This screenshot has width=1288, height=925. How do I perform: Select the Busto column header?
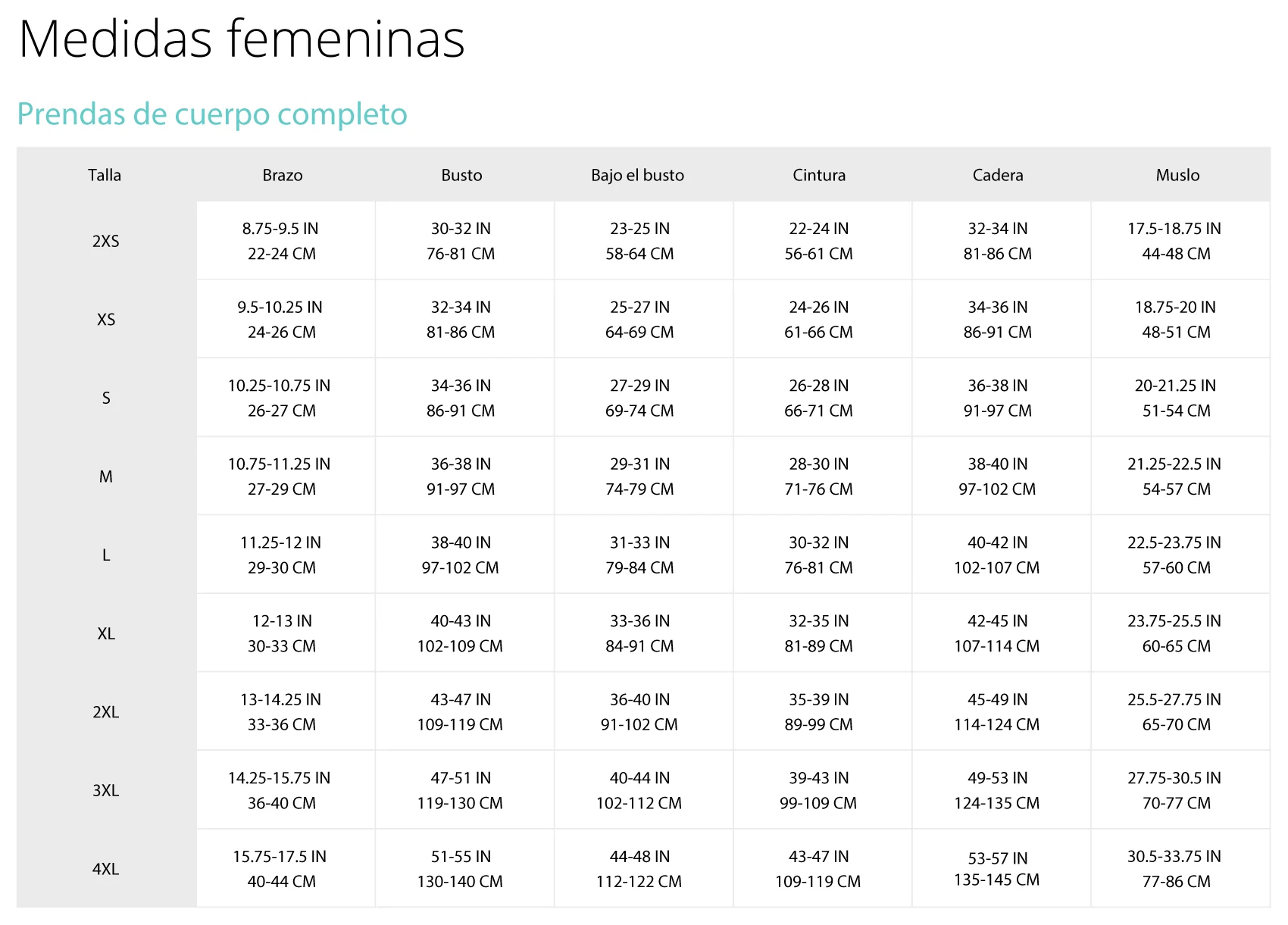(461, 175)
